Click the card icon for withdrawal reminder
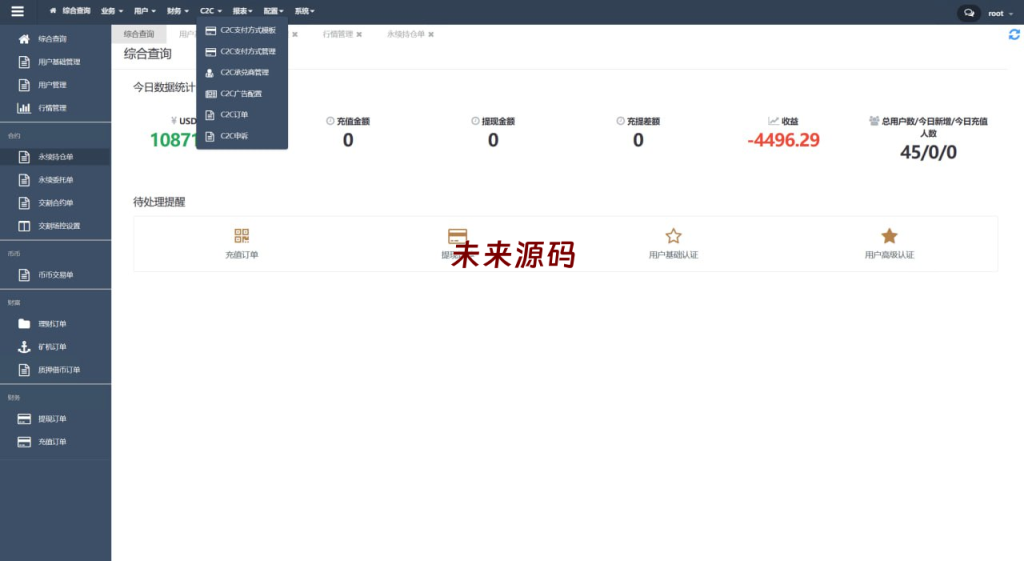This screenshot has height=561, width=1024. pos(457,236)
